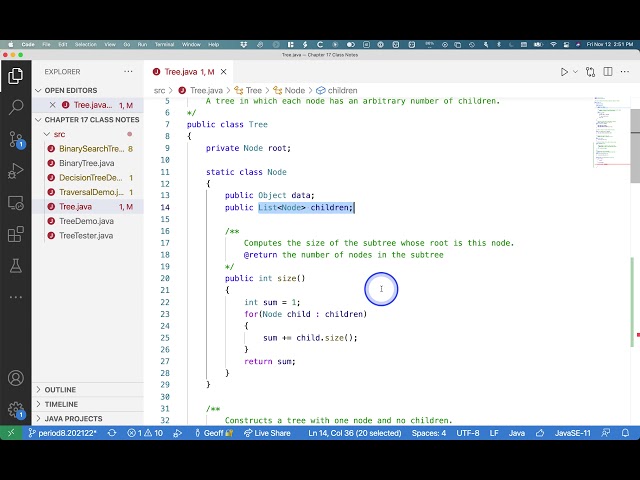This screenshot has width=640, height=480.
Task: Open the Testing flask view
Action: coord(16,266)
